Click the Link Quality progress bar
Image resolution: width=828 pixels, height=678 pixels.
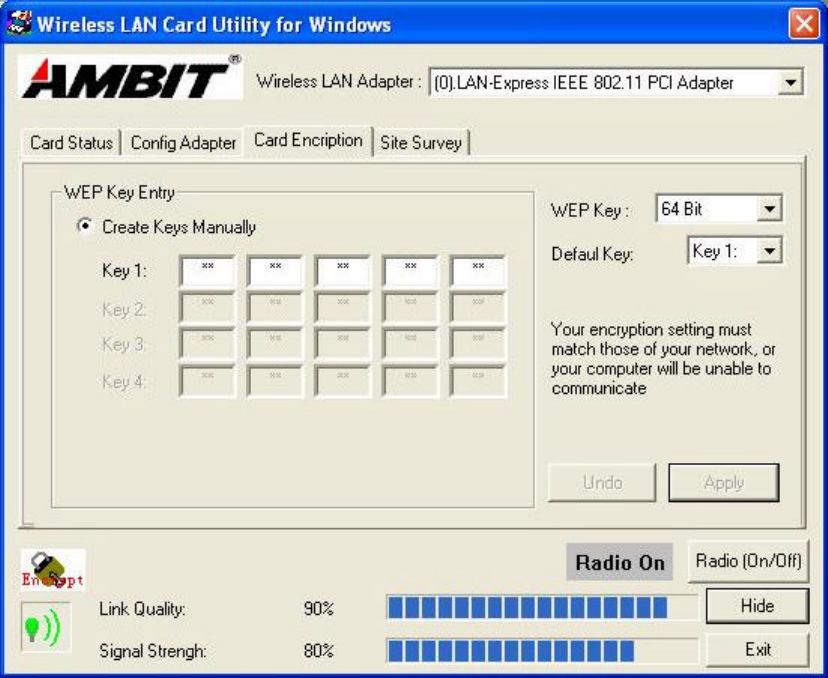tap(543, 607)
